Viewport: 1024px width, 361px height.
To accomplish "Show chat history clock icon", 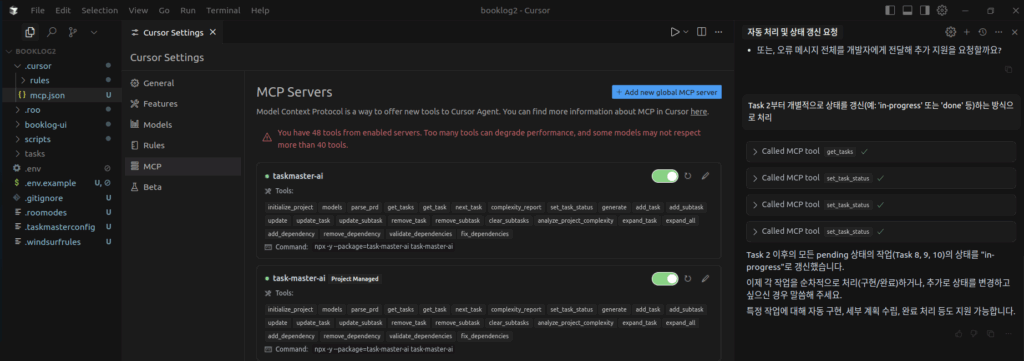I will click(x=982, y=32).
